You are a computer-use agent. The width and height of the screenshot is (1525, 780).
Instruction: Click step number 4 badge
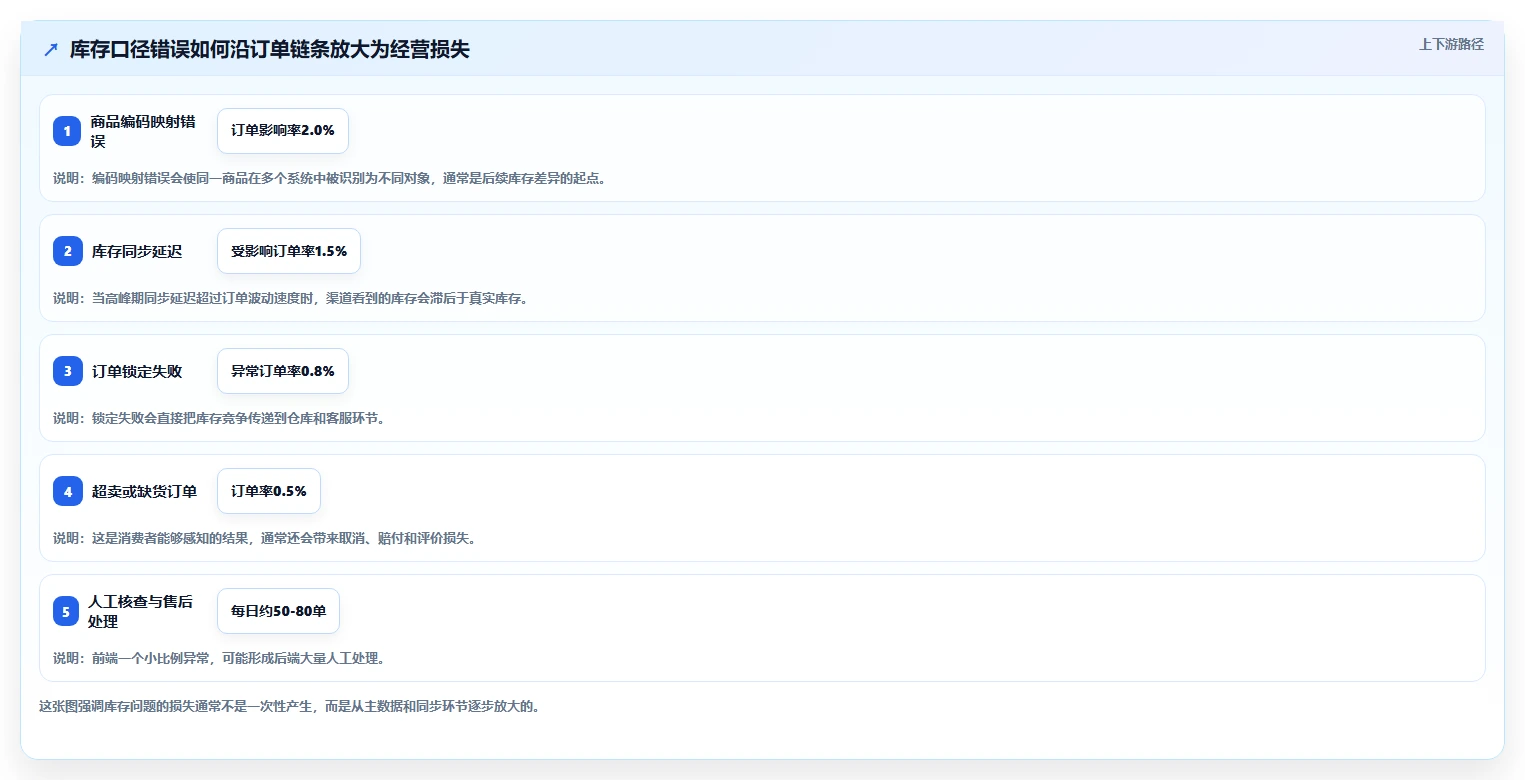67,491
